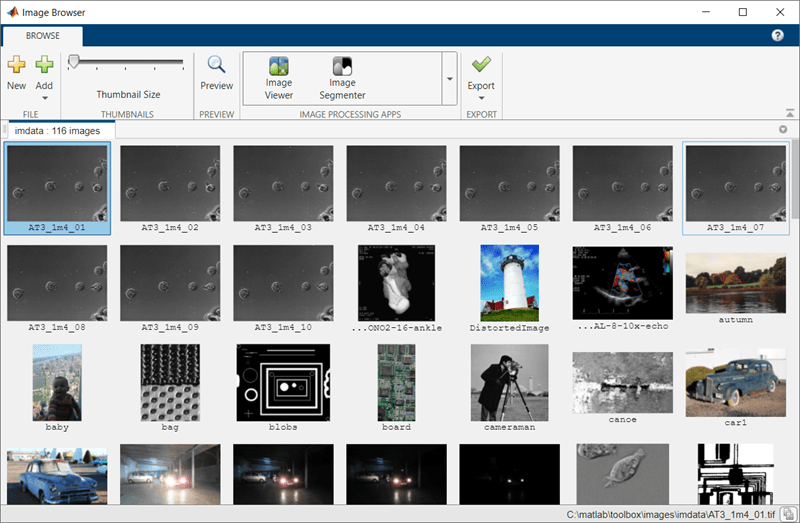Launch the Image Segmenter app
The height and width of the screenshot is (523, 800).
(342, 67)
